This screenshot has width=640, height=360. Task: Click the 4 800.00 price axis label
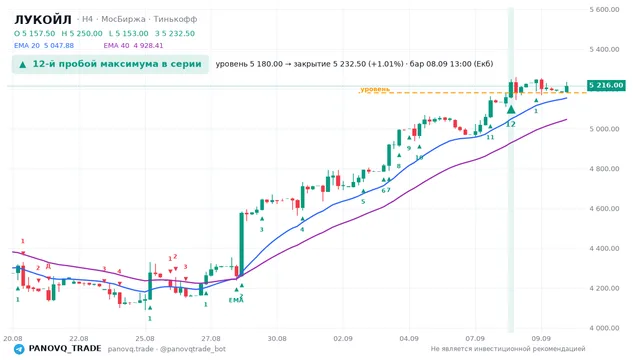pos(604,169)
